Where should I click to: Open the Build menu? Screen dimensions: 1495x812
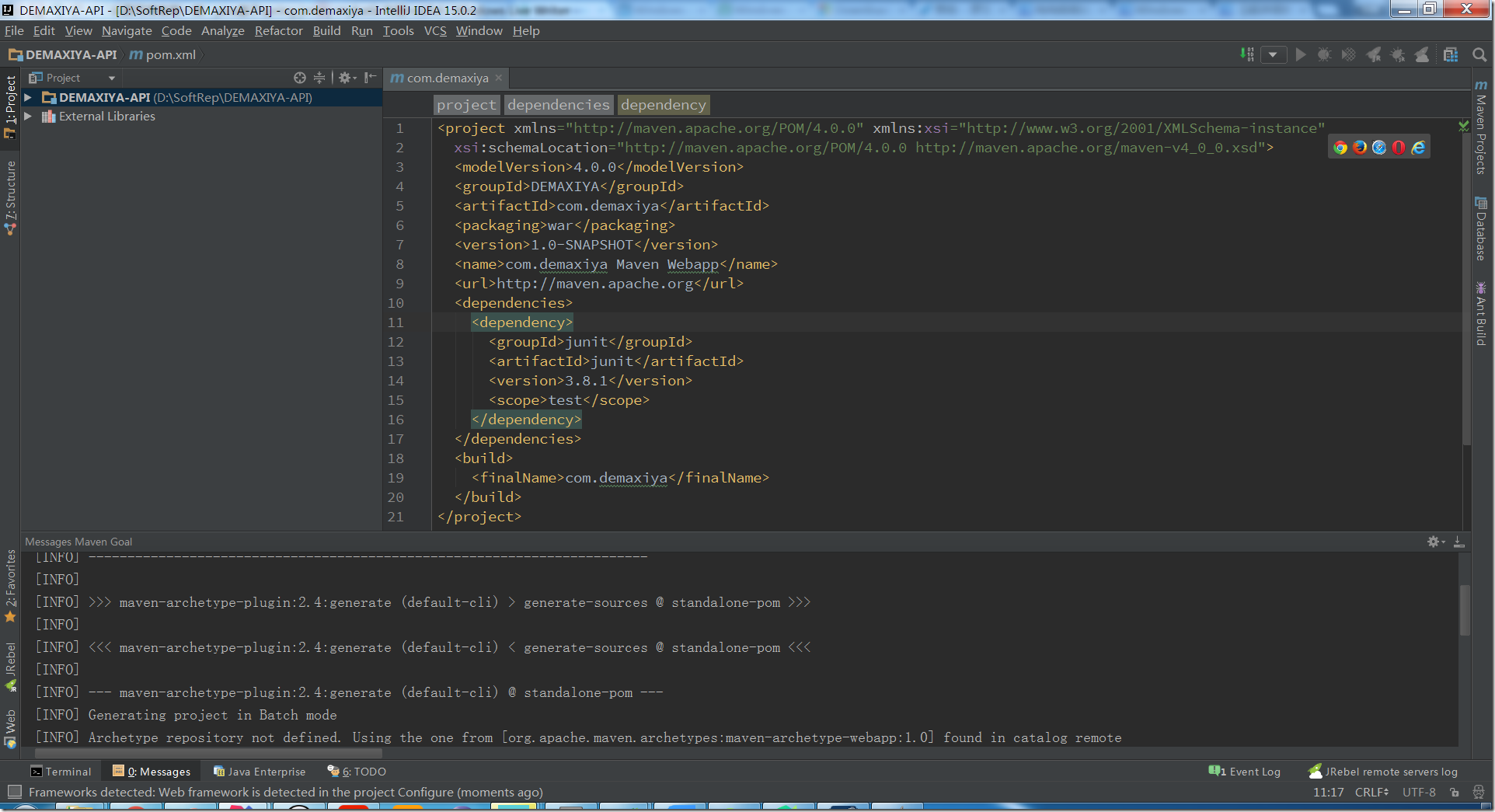pos(327,30)
